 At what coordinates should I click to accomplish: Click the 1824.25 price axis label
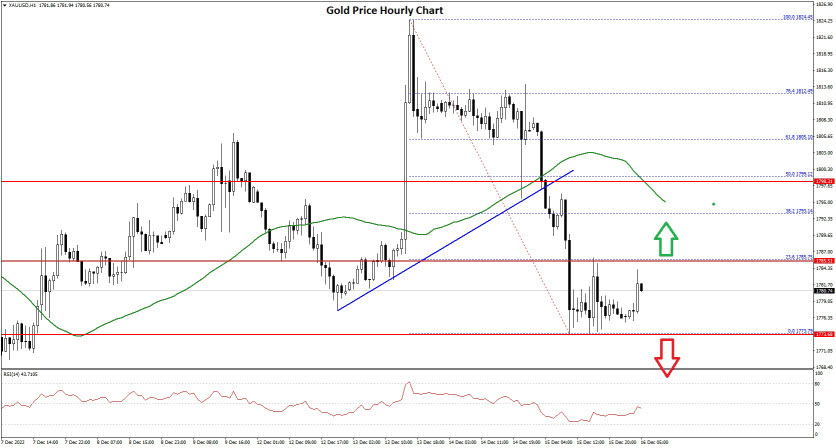pos(824,21)
